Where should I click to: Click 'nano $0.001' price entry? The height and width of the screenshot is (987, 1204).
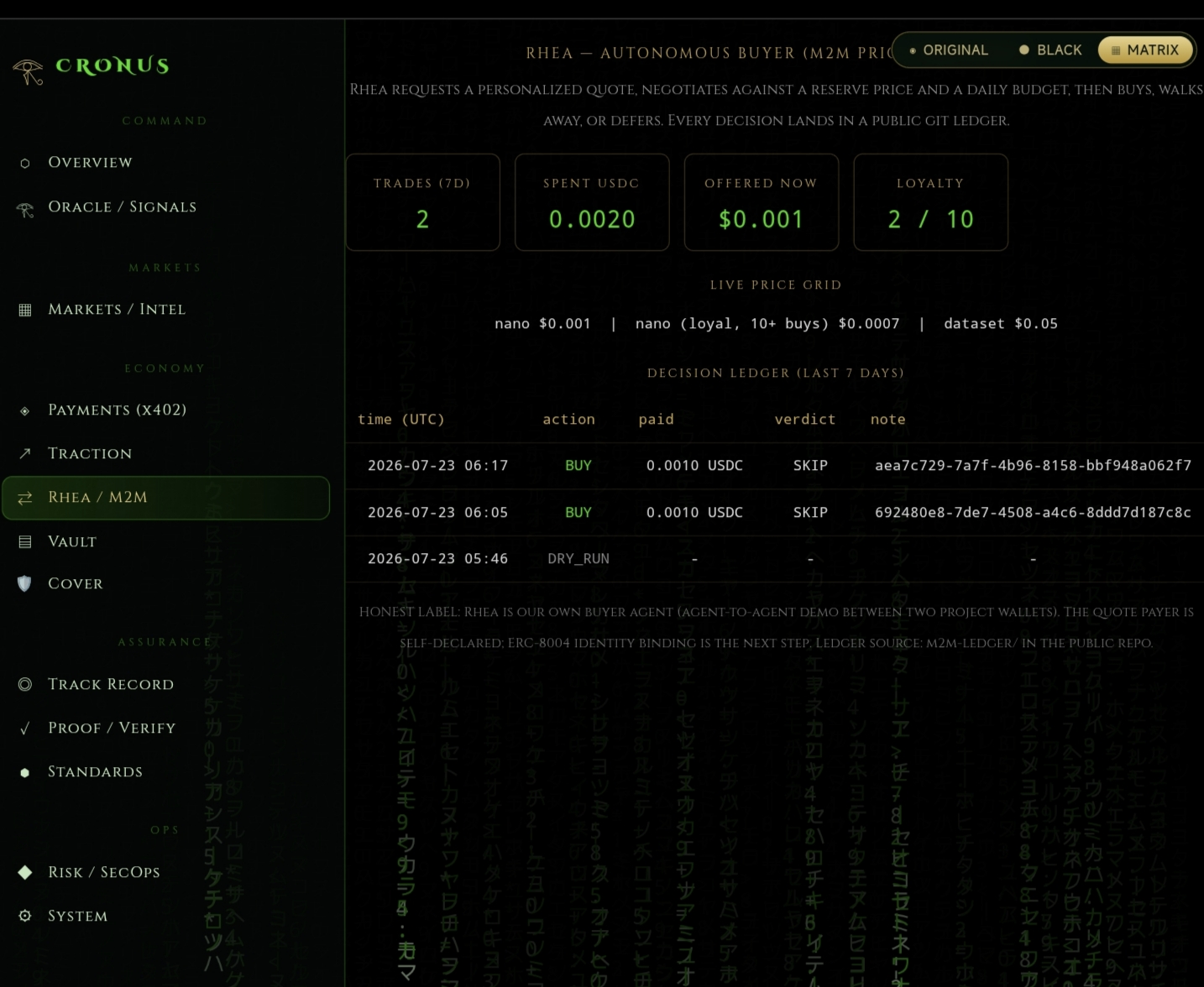pyautogui.click(x=542, y=324)
